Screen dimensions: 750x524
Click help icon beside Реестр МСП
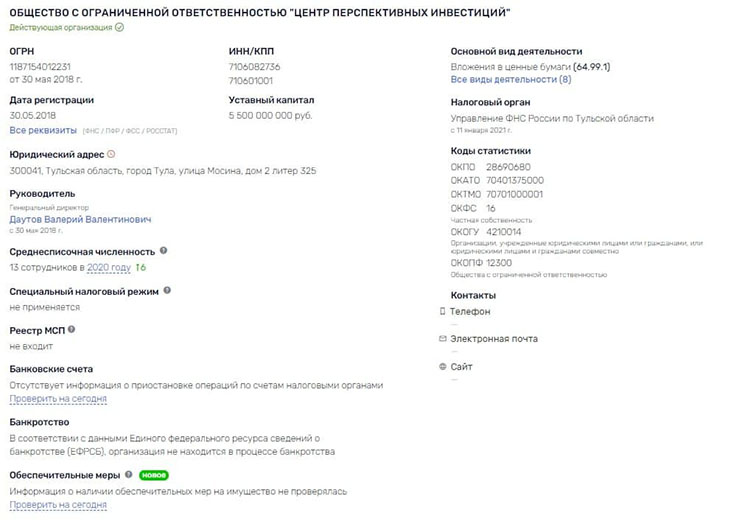pos(72,329)
